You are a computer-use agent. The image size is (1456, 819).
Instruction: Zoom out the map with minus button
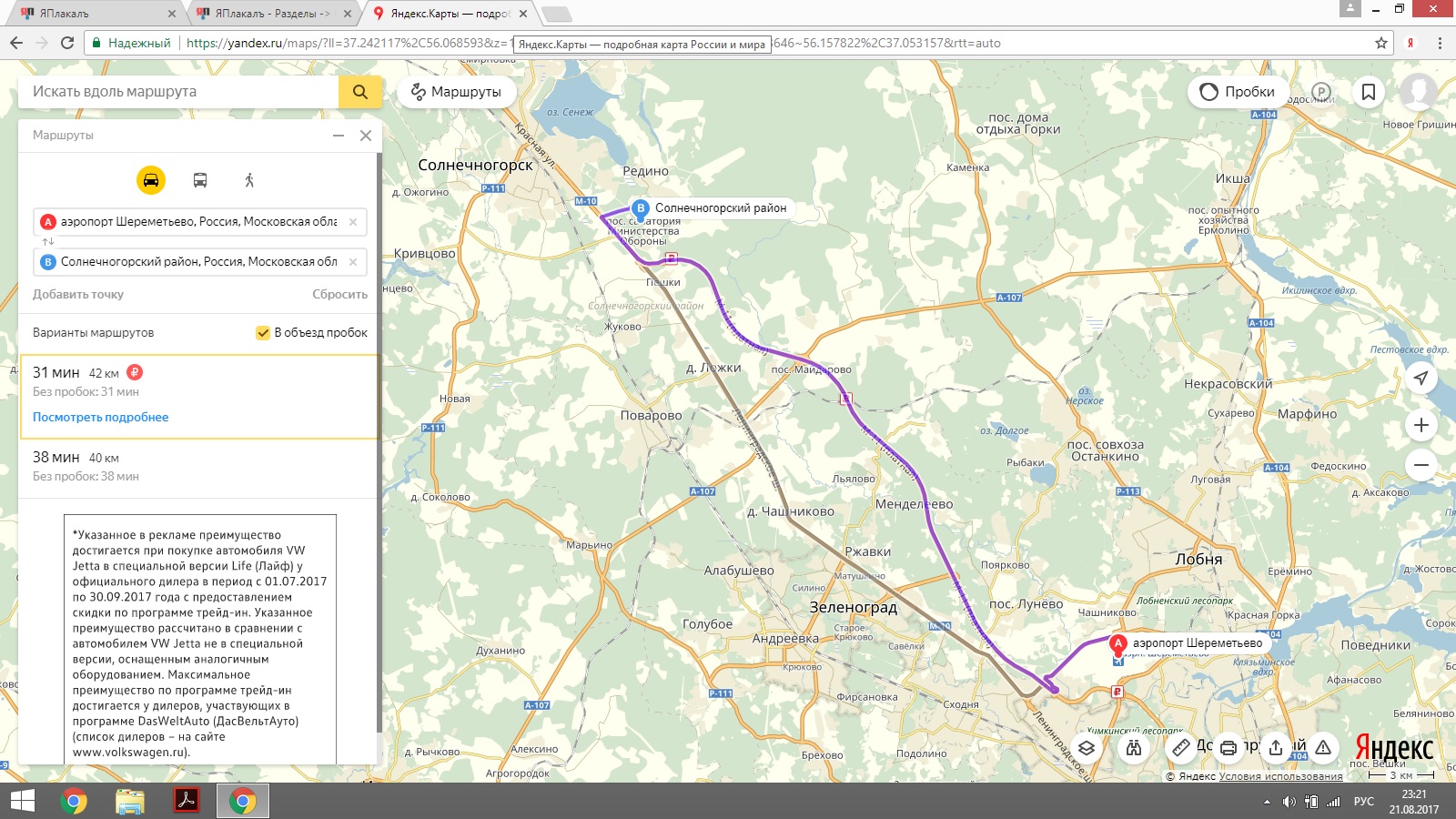[x=1421, y=465]
